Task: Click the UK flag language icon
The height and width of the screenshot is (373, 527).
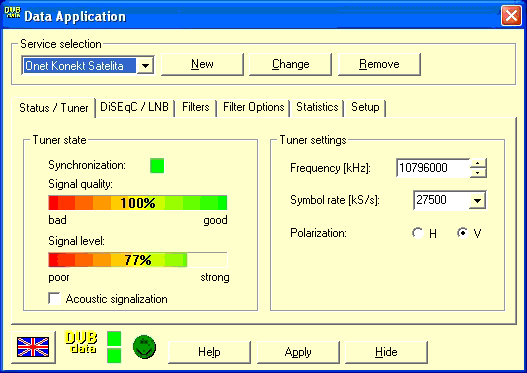Action: [33, 347]
